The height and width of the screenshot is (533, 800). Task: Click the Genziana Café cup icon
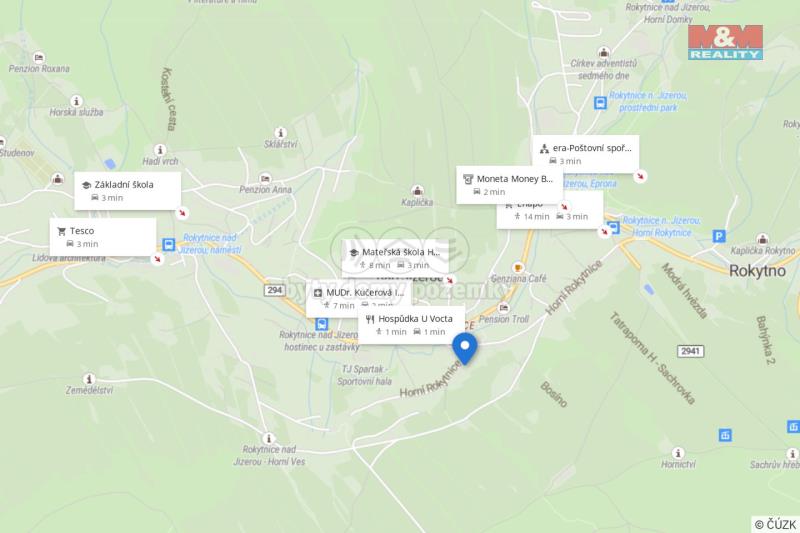[x=518, y=268]
